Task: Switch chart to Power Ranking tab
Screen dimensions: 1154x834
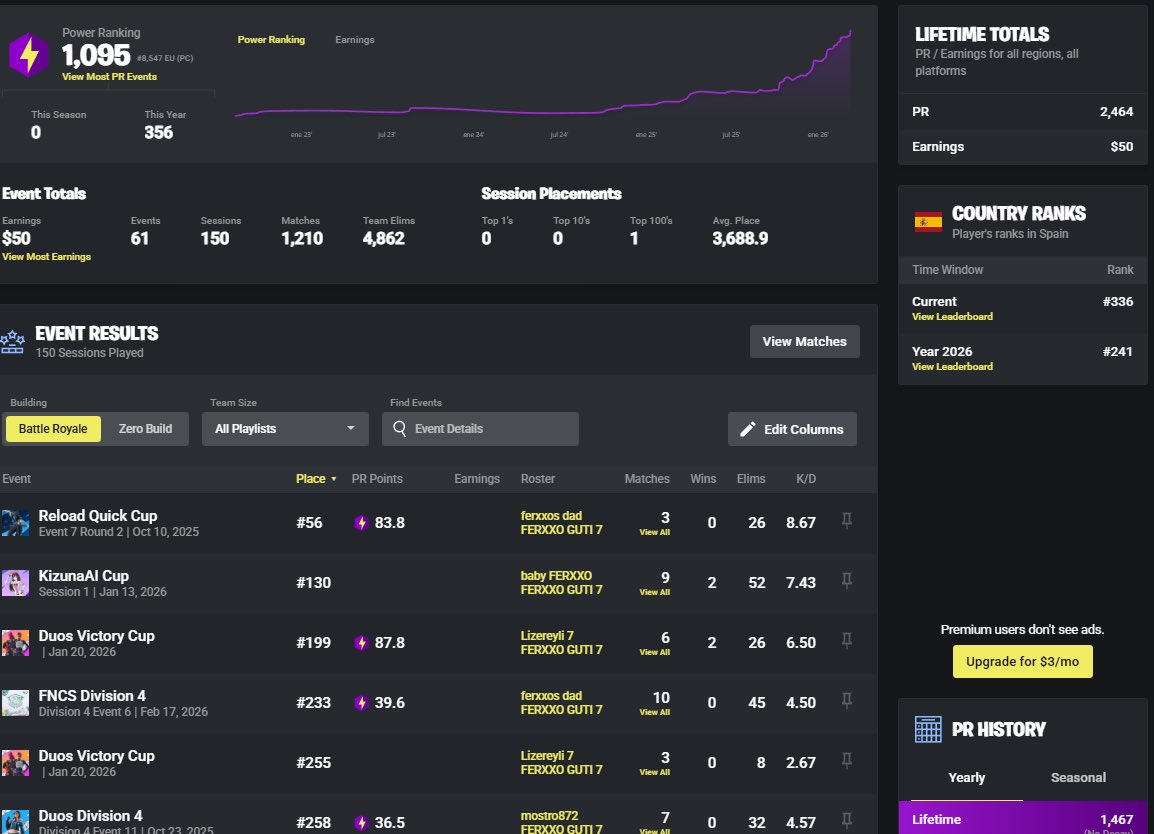Action: [271, 40]
